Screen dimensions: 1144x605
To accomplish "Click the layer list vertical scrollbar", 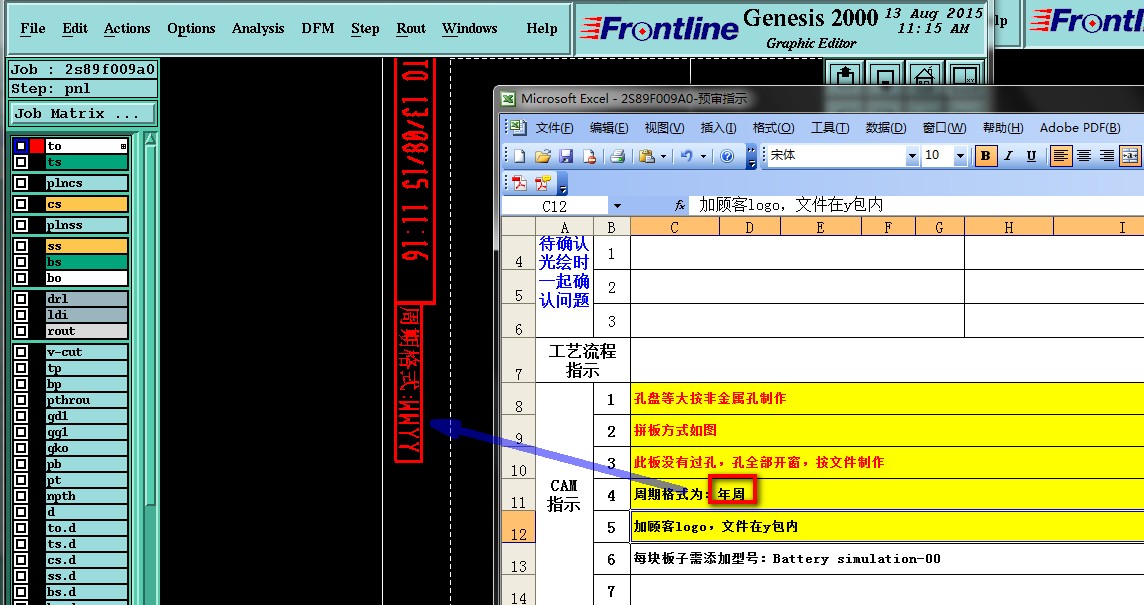I will click(x=150, y=326).
